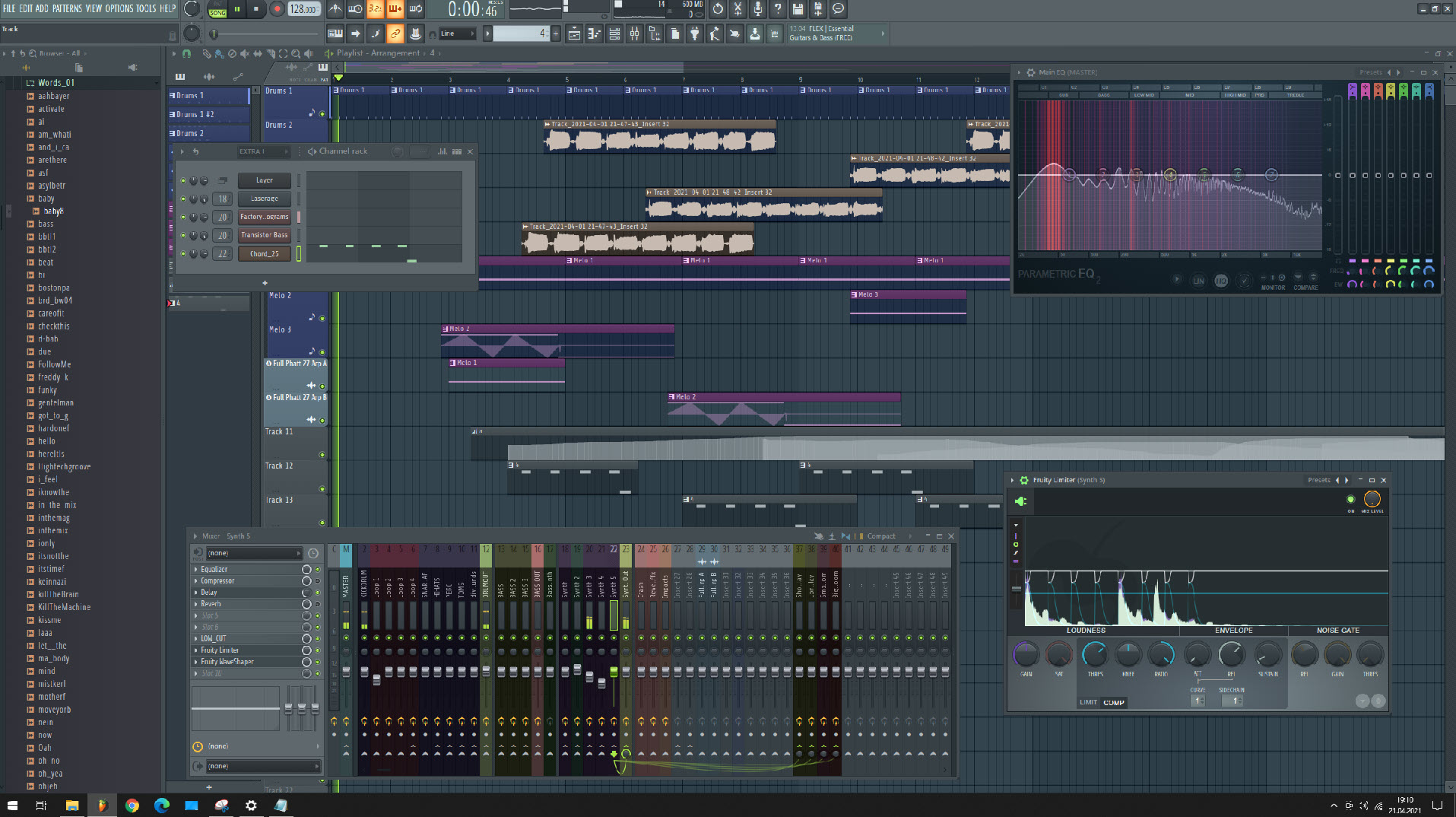Toggle the metronome icon in the toolbar
The height and width of the screenshot is (817, 1456).
[x=335, y=9]
